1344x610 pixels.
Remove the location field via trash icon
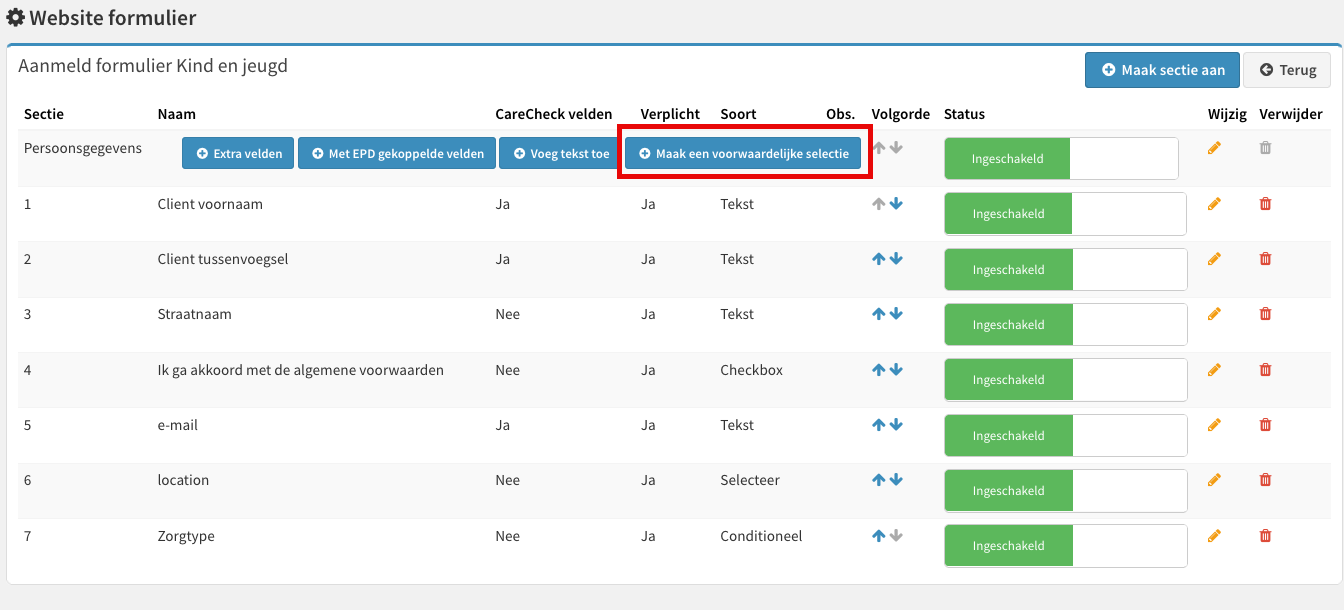point(1265,480)
